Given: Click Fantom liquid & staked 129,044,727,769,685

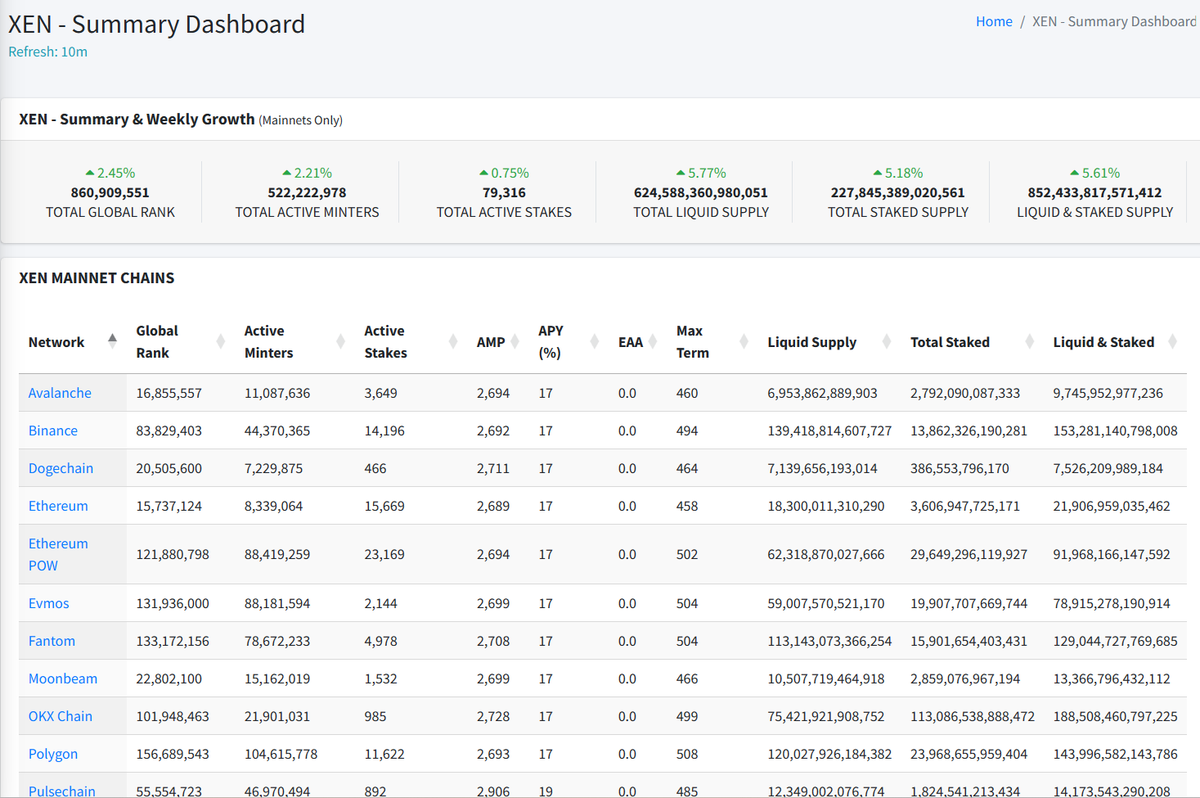Looking at the screenshot, I should [1115, 641].
